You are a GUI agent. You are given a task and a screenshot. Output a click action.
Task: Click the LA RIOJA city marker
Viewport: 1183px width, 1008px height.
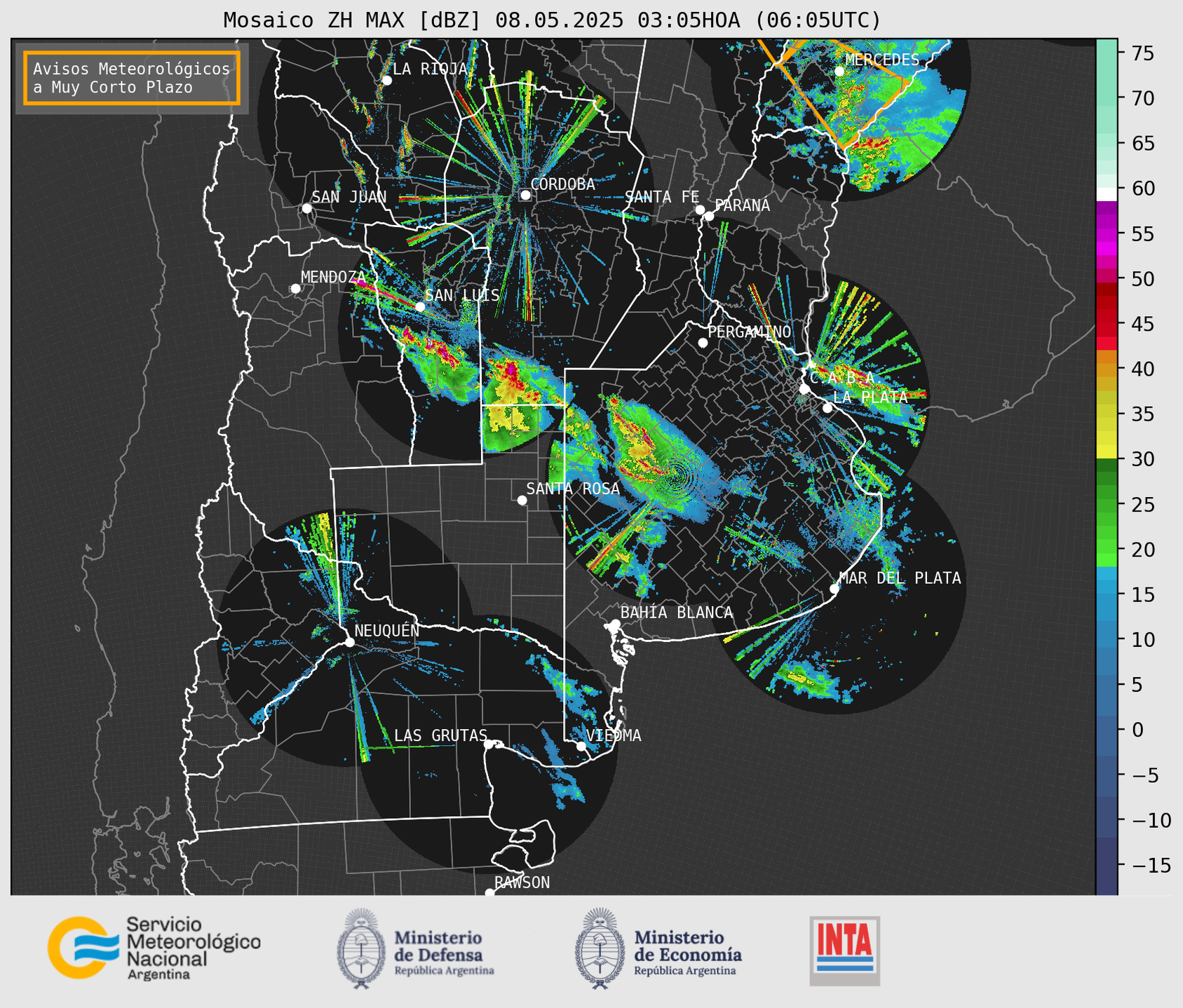click(387, 81)
